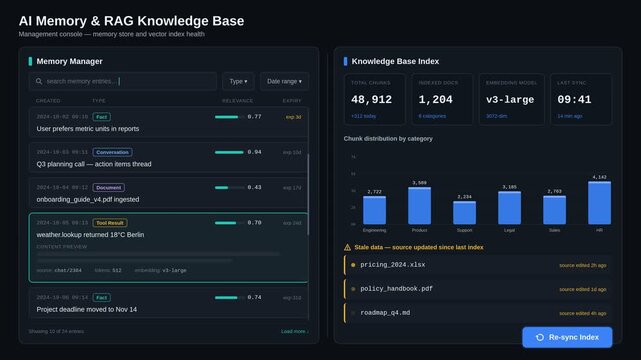Click the Legal bar in the chart
Screen dimensions: 641x360
509,208
